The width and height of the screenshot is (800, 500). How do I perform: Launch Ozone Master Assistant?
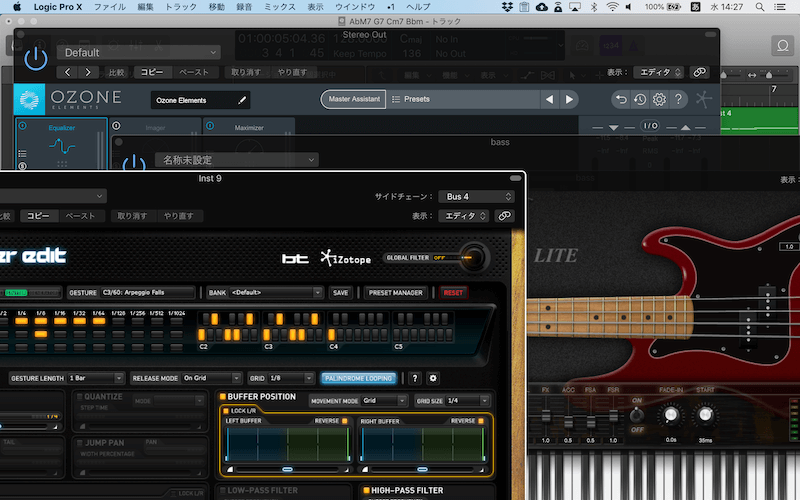(354, 99)
